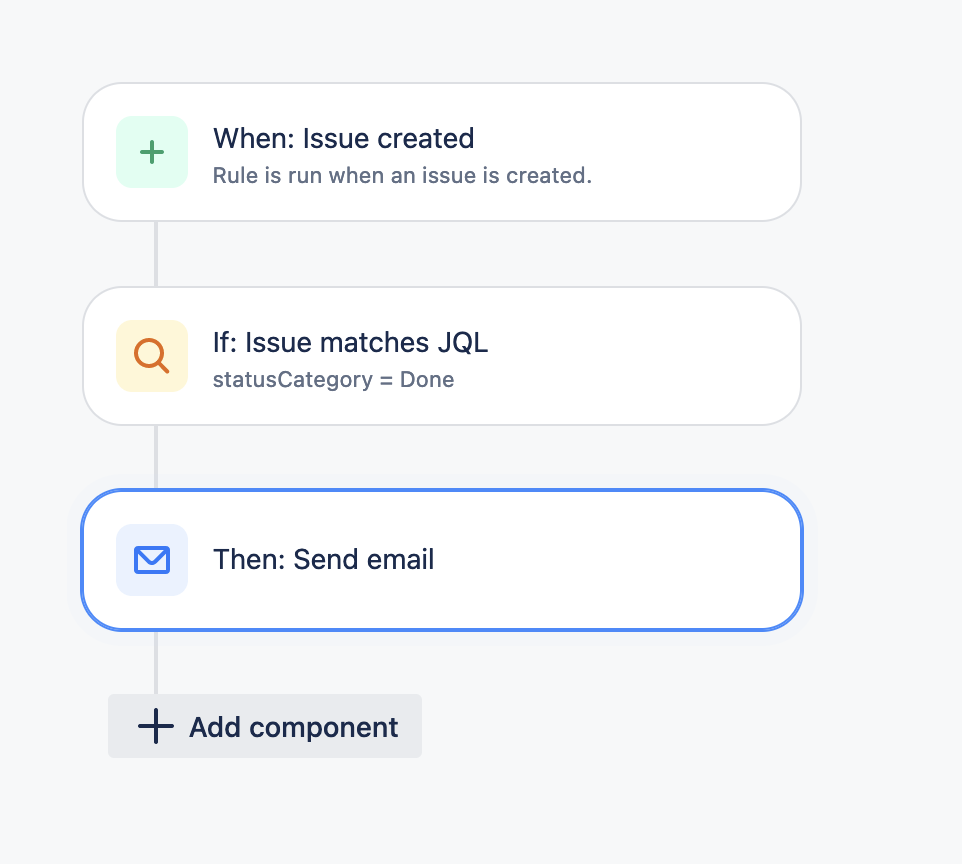The height and width of the screenshot is (864, 962).
Task: Open the When: Issue created trigger card
Action: pos(440,152)
